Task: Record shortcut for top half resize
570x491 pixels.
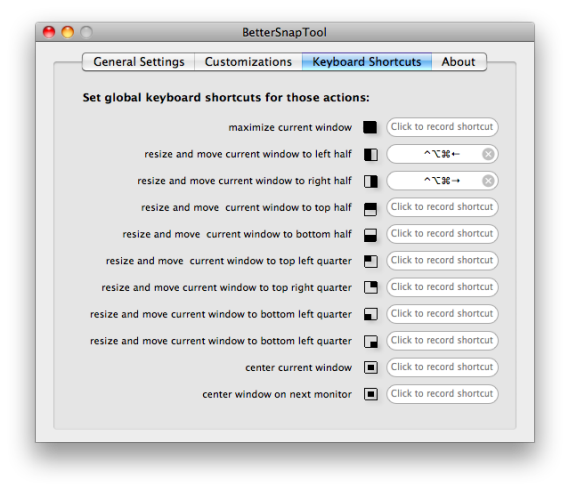Action: (x=442, y=207)
